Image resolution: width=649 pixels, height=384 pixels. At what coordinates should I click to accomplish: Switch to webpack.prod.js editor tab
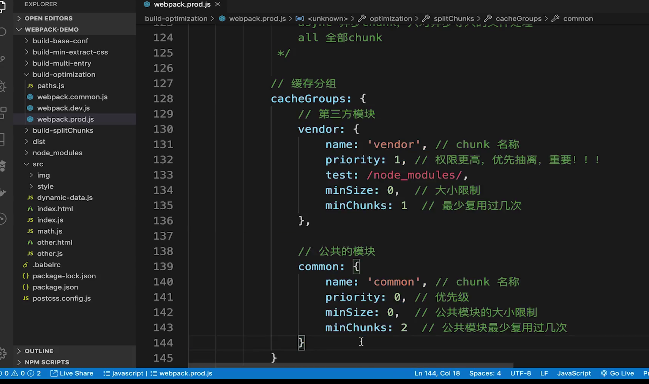pos(182,5)
